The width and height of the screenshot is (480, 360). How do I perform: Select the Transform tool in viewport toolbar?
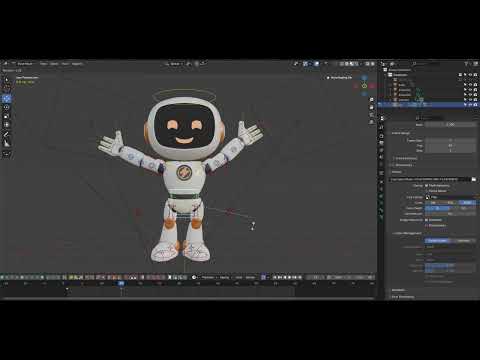[6, 125]
